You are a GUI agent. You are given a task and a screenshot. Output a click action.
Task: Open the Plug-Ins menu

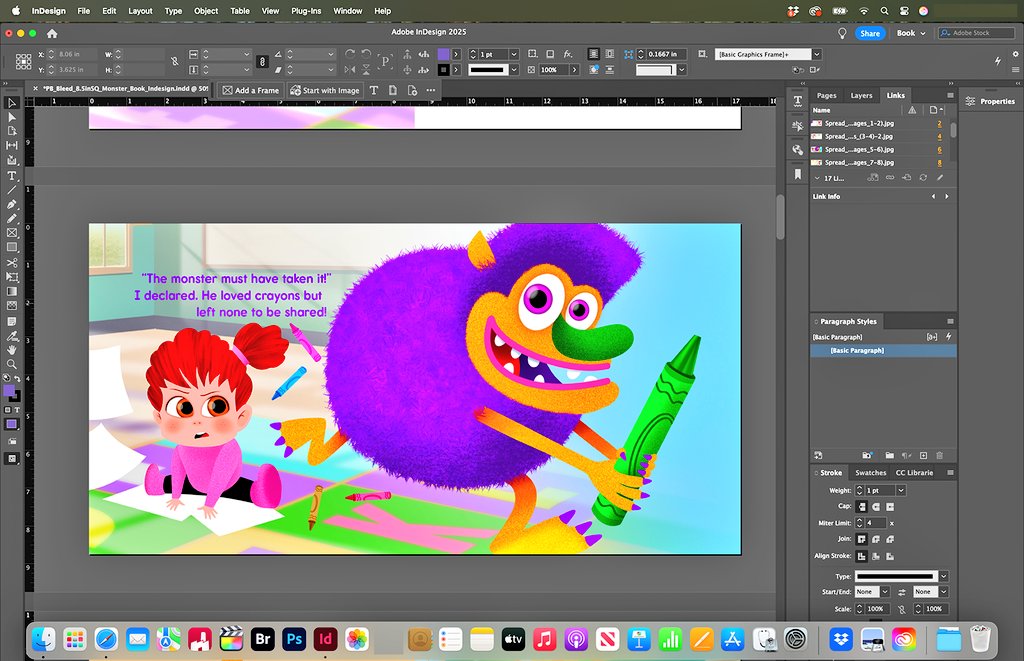(306, 11)
